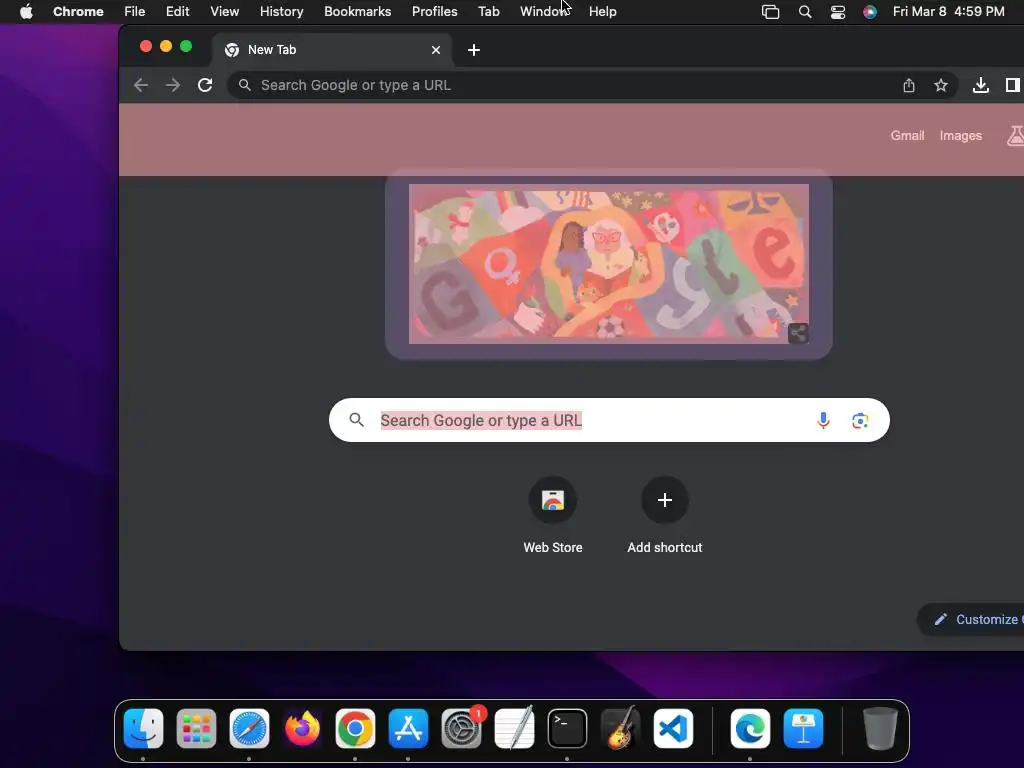Launch Visual Studio Code from the Dock
Image resolution: width=1024 pixels, height=768 pixels.
tap(673, 728)
